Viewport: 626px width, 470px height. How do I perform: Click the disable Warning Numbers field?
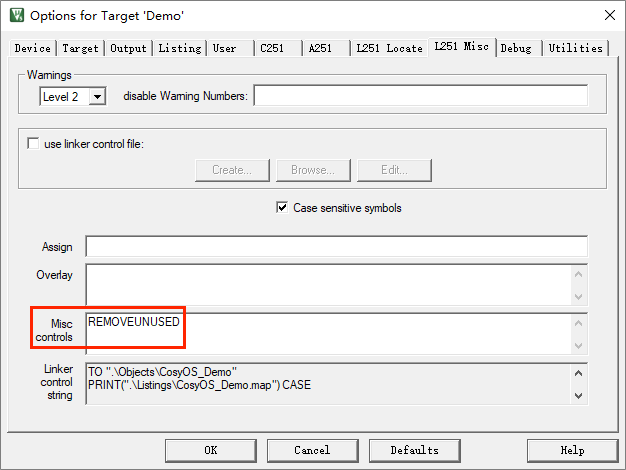[x=420, y=96]
